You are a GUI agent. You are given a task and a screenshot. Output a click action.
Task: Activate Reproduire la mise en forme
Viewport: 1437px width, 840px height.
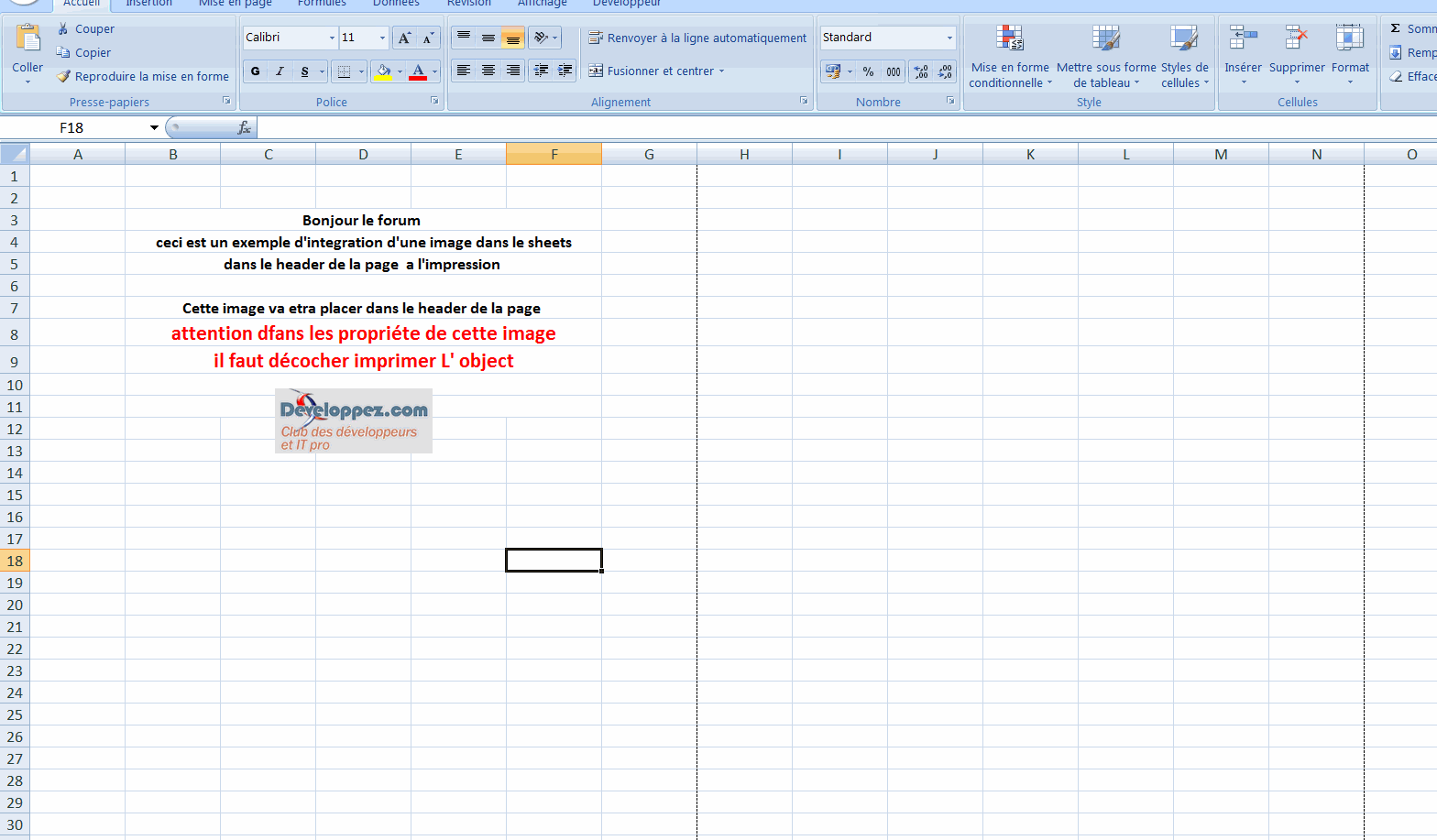(x=142, y=77)
